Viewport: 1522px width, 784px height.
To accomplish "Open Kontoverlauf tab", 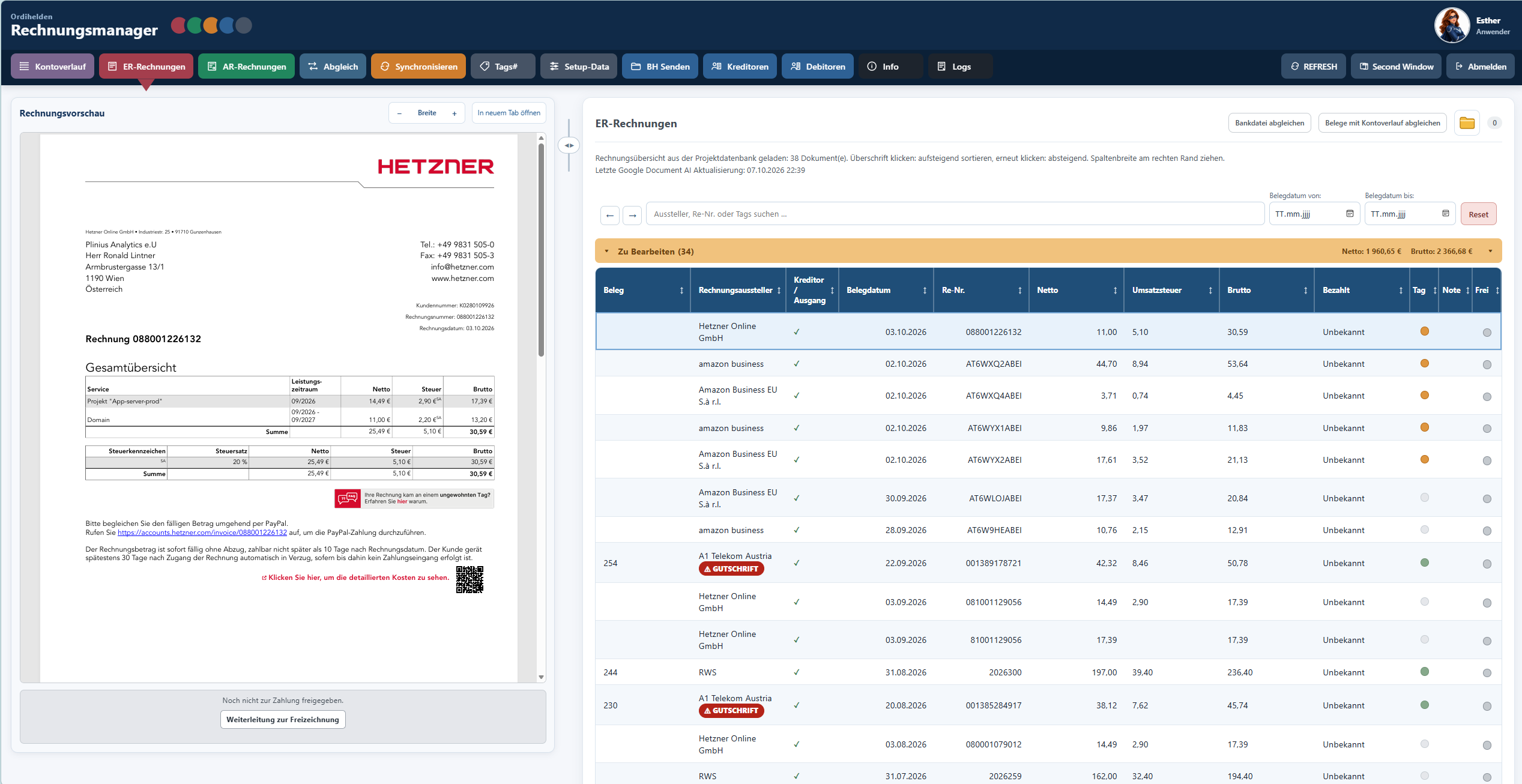I will pos(52,67).
